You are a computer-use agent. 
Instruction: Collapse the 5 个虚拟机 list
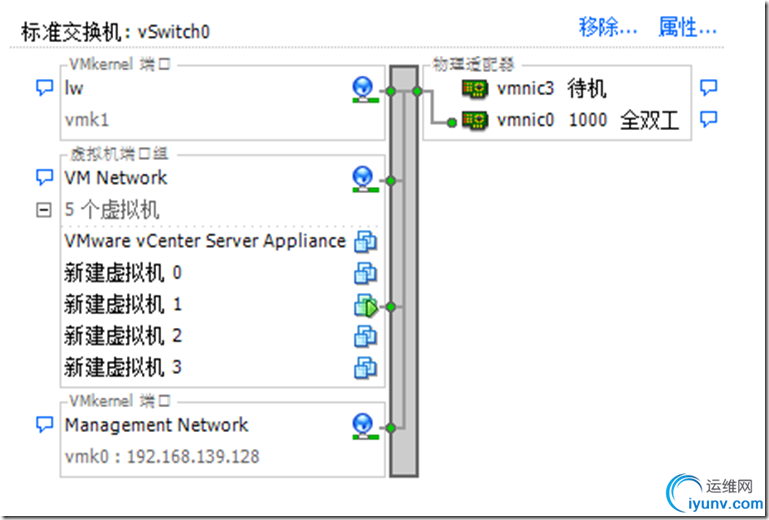44,210
